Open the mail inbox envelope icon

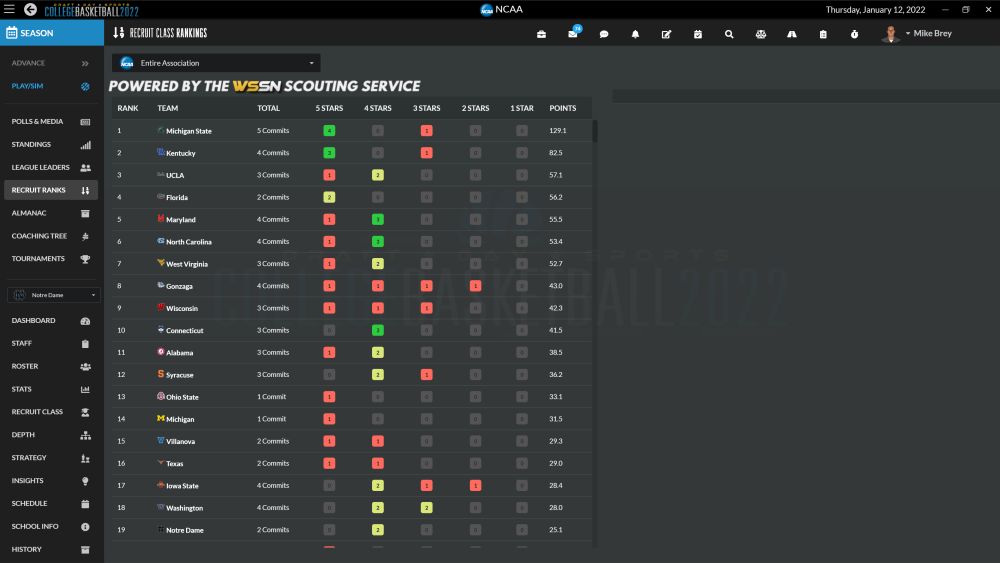573,34
